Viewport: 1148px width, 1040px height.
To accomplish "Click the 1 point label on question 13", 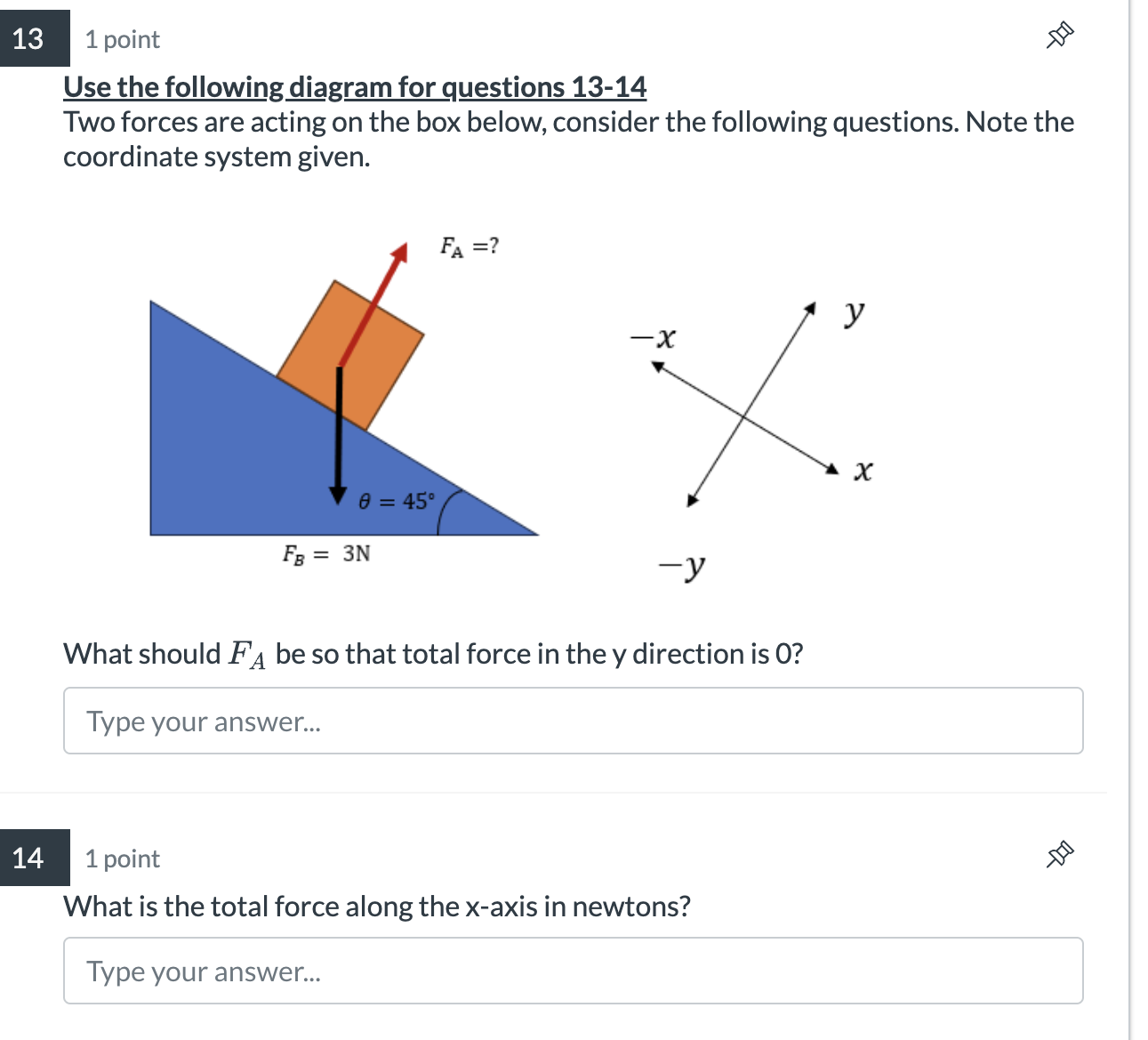I will (x=122, y=39).
